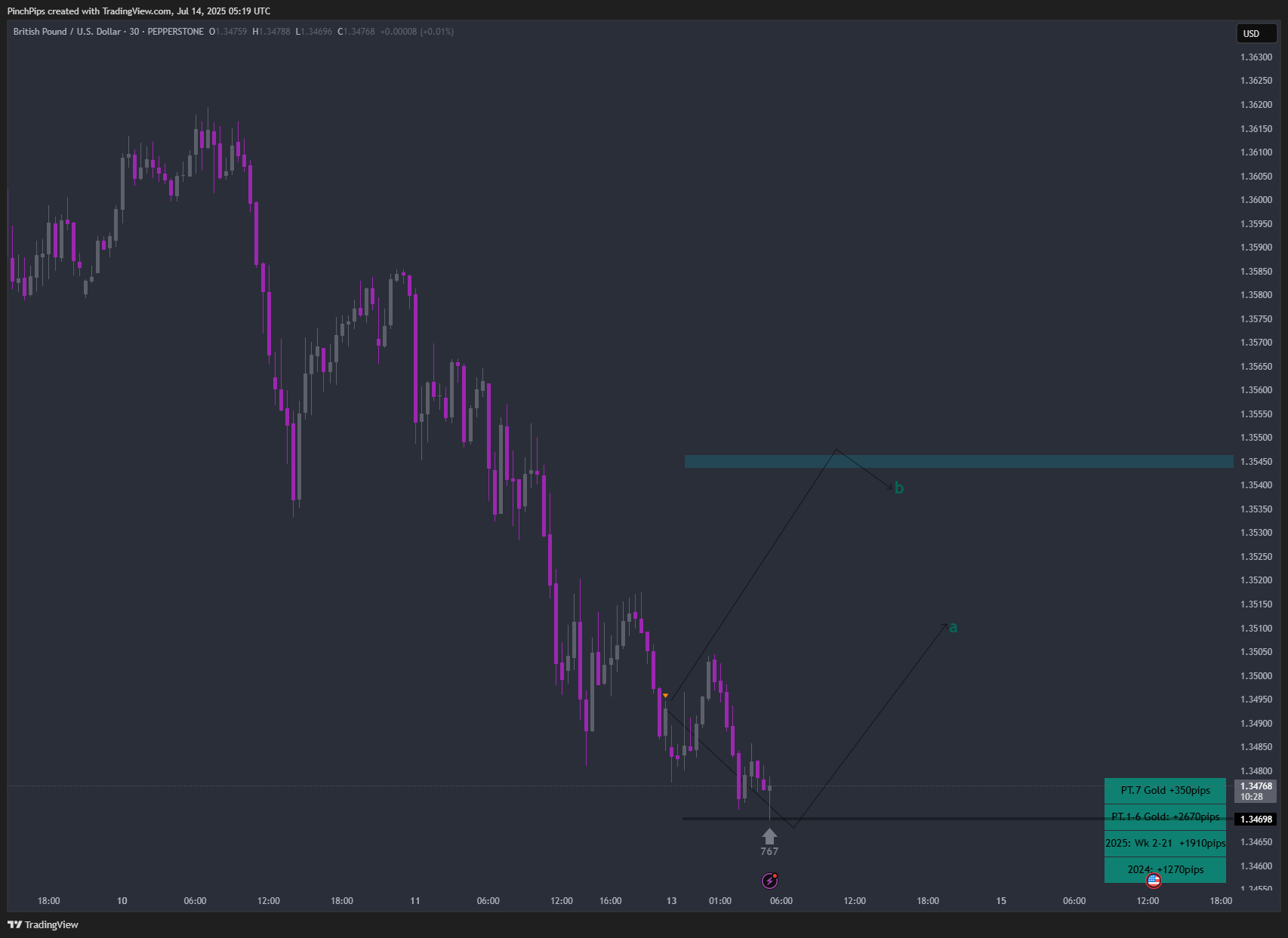
Task: Select the teal resistance zone rectangle
Action: click(x=959, y=461)
